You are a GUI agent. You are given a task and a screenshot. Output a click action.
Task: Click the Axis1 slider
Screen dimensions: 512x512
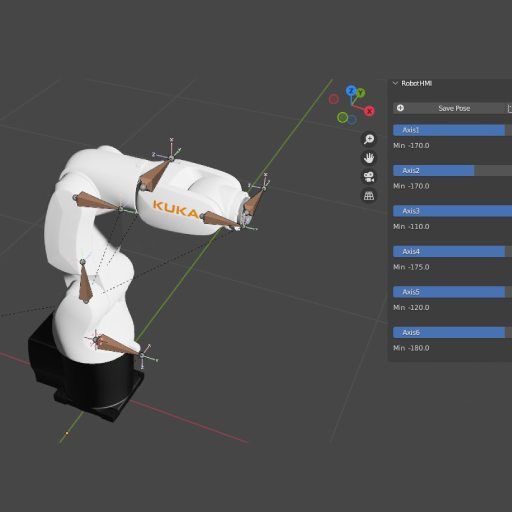coord(453,130)
